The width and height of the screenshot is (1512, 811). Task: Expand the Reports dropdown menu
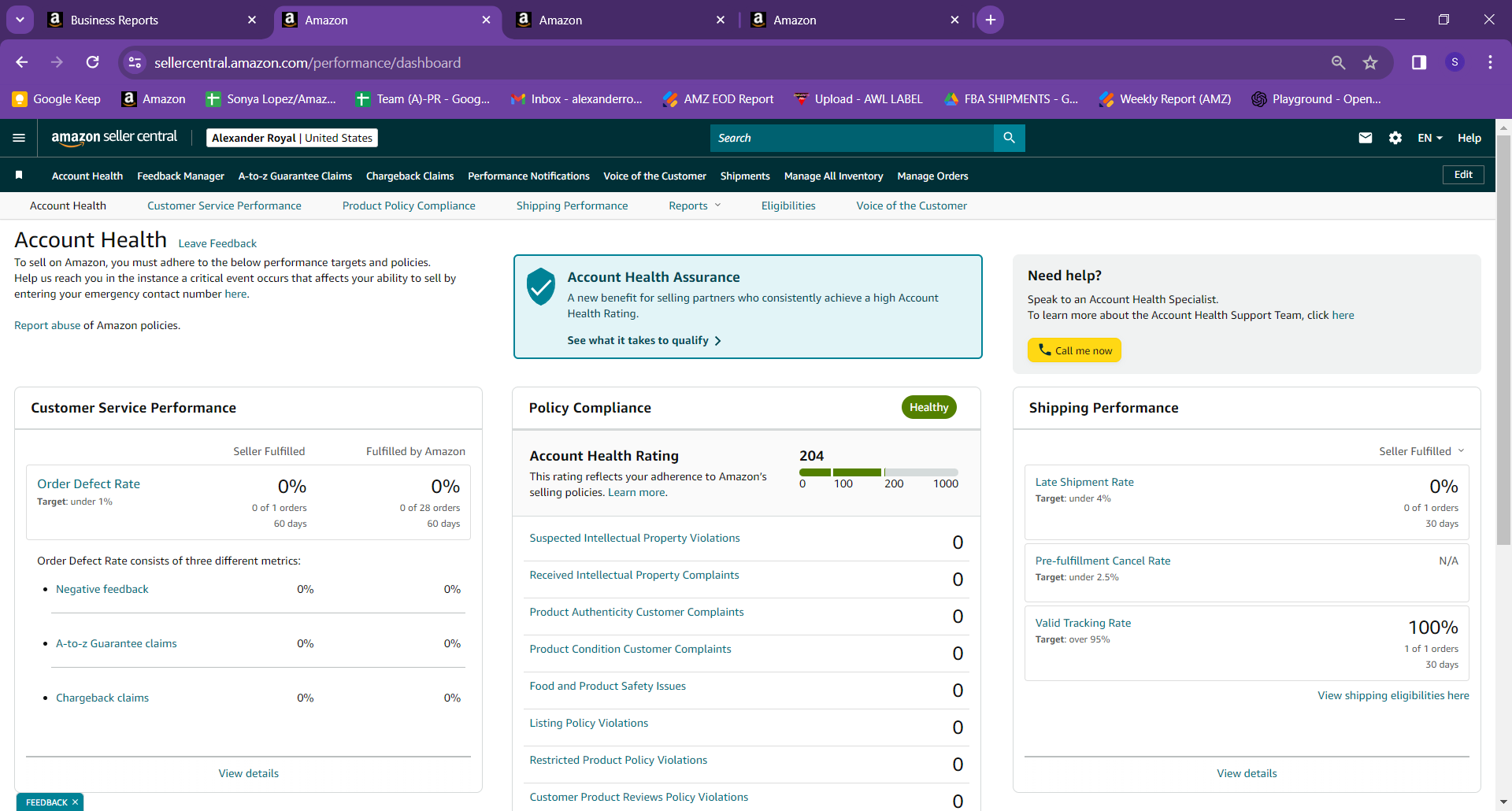point(695,206)
